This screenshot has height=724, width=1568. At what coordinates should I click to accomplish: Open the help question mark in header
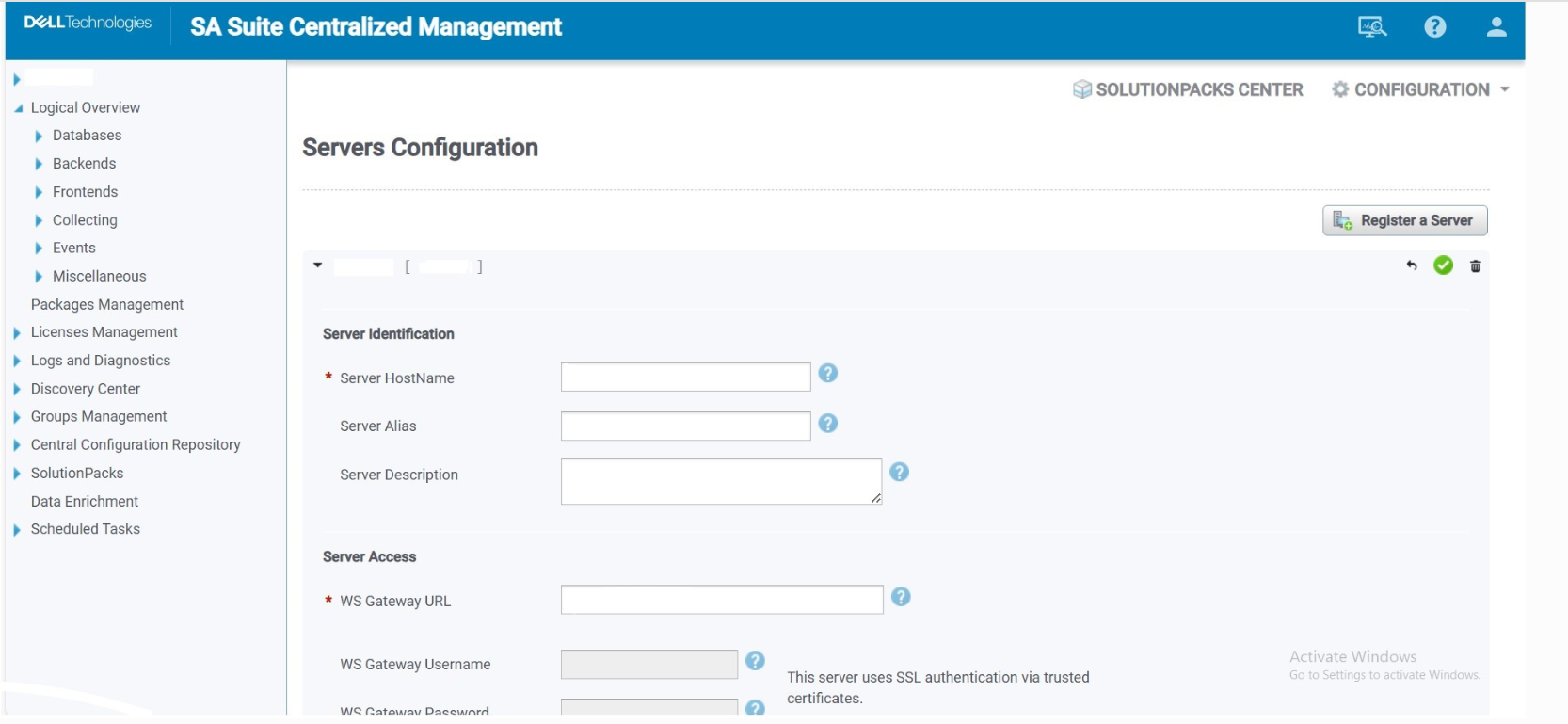pos(1434,27)
